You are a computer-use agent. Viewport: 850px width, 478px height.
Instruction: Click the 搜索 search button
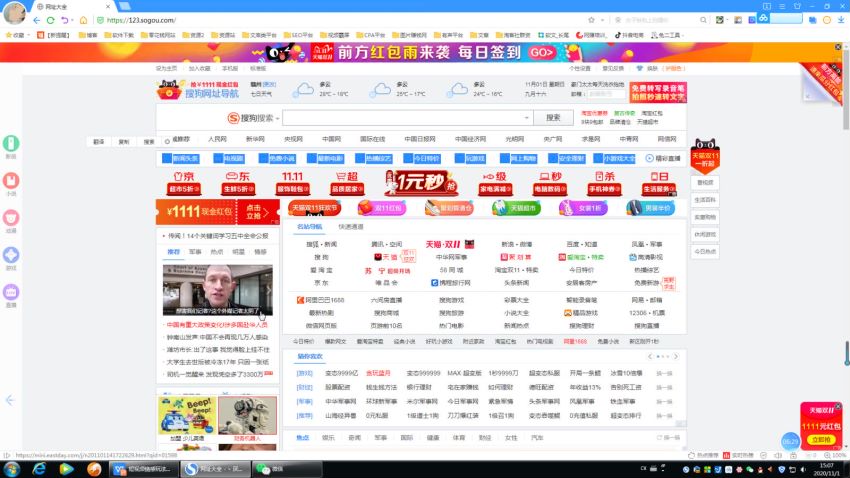[553, 118]
